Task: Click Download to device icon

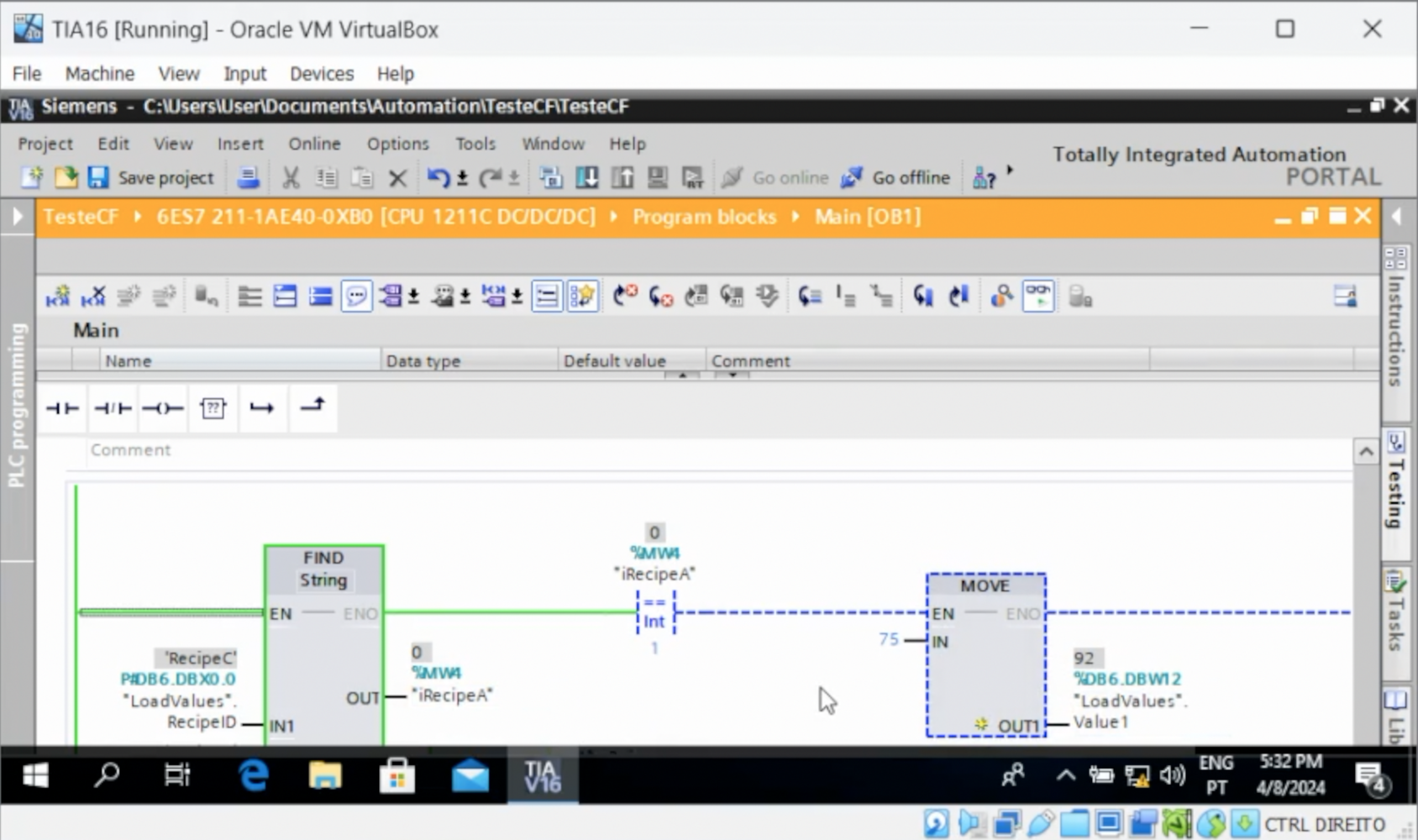Action: pos(587,178)
